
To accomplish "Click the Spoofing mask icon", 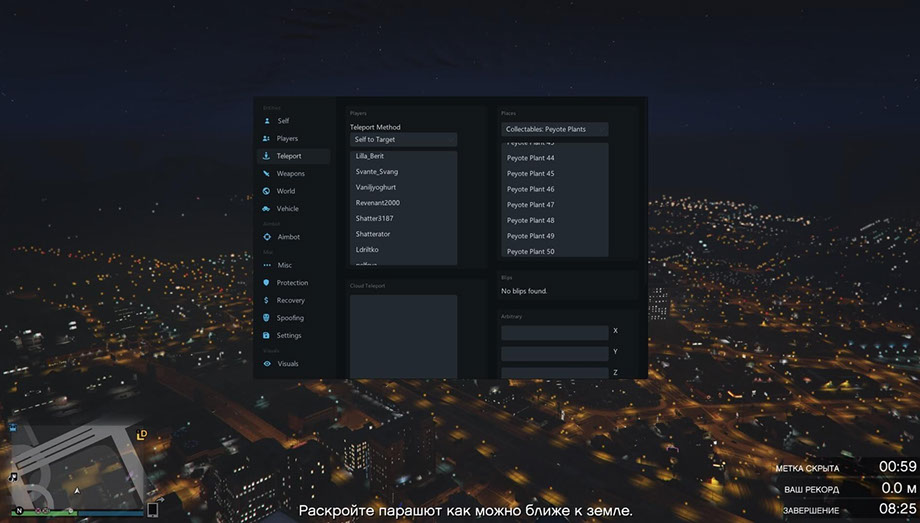I will [x=266, y=318].
